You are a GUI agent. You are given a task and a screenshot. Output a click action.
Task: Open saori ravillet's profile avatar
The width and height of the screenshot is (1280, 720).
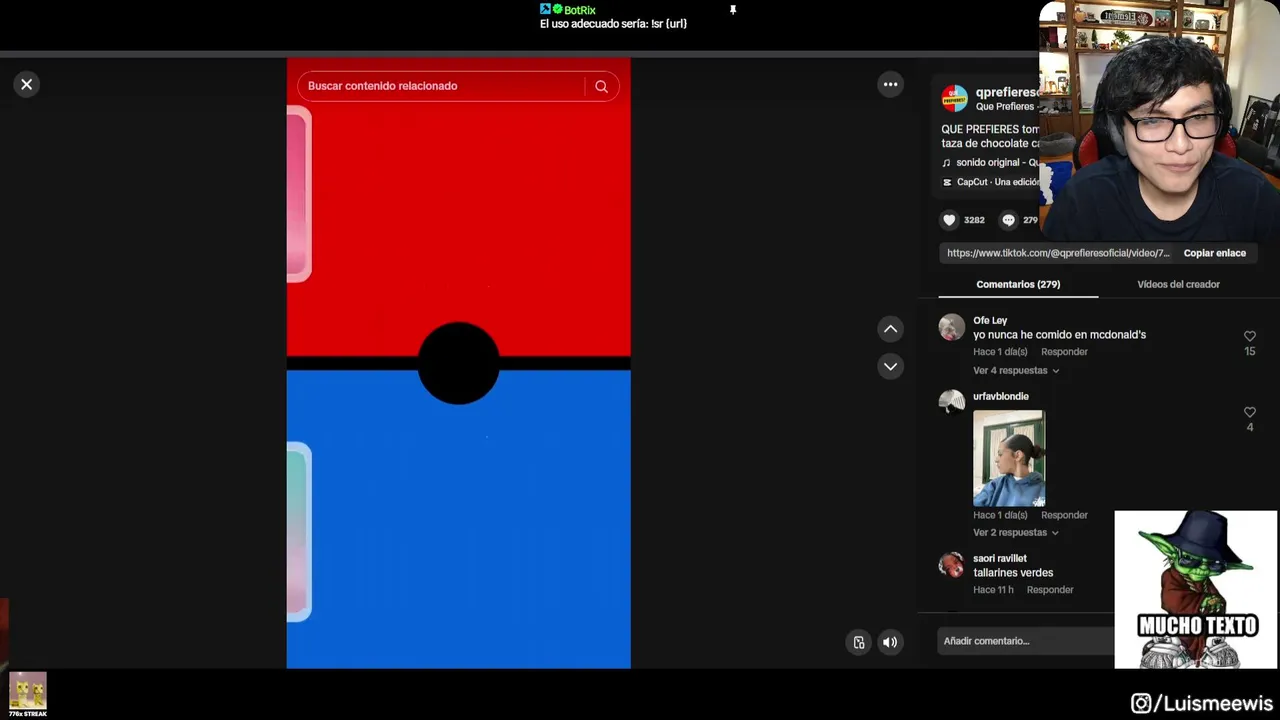[952, 565]
